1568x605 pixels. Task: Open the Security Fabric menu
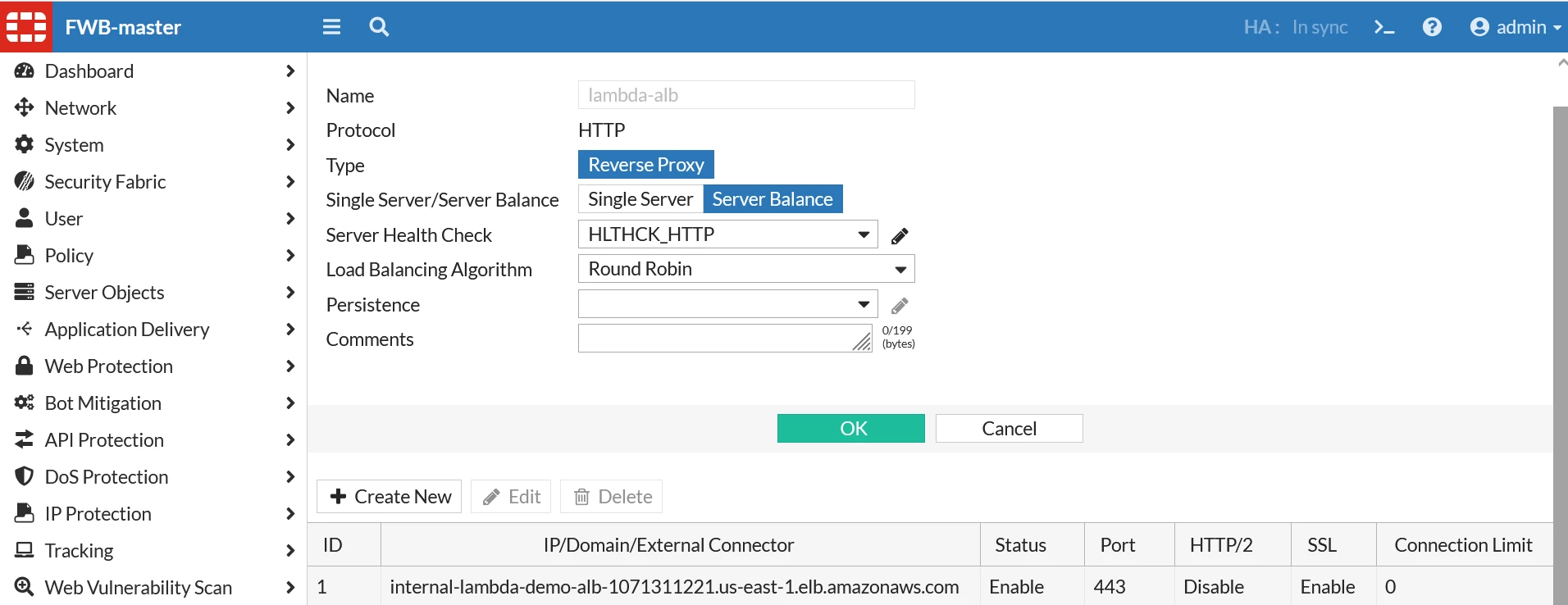point(153,181)
